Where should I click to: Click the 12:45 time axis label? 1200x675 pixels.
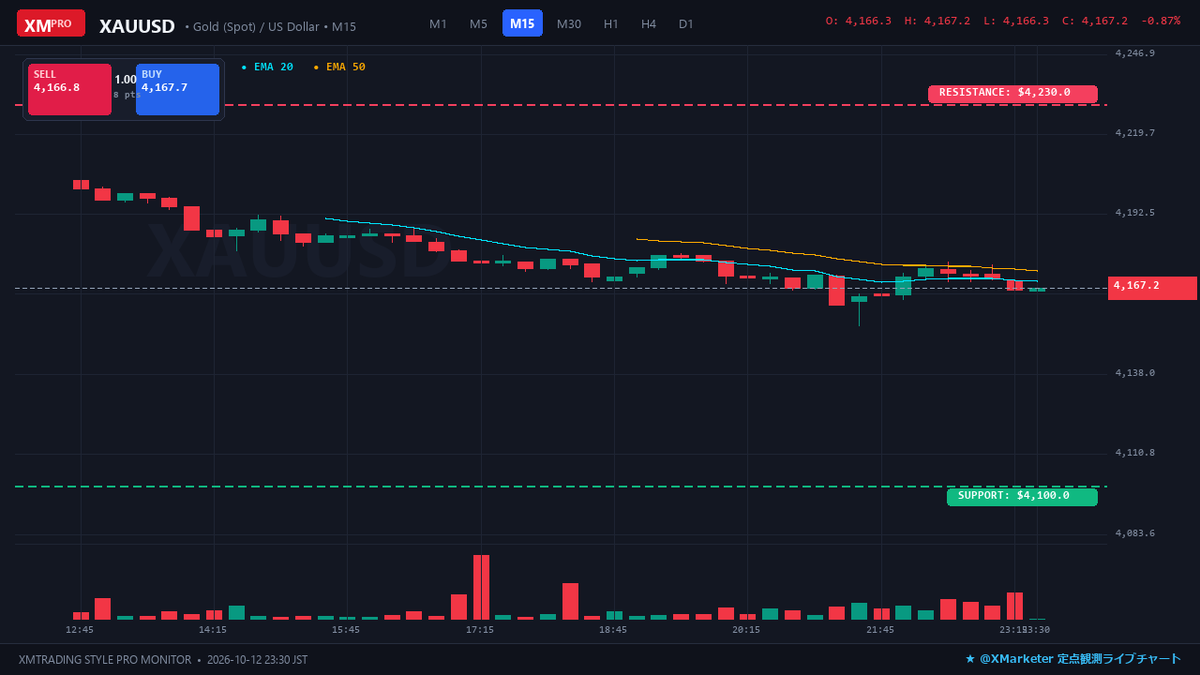click(x=80, y=630)
